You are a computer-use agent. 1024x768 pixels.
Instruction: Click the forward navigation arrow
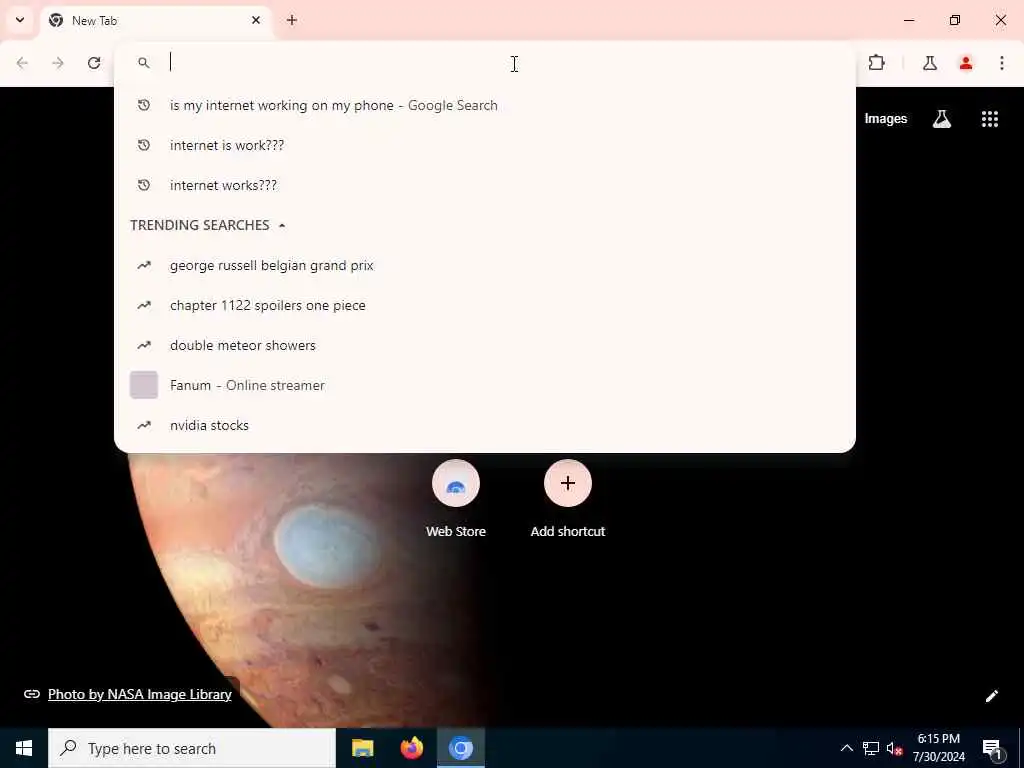(58, 63)
